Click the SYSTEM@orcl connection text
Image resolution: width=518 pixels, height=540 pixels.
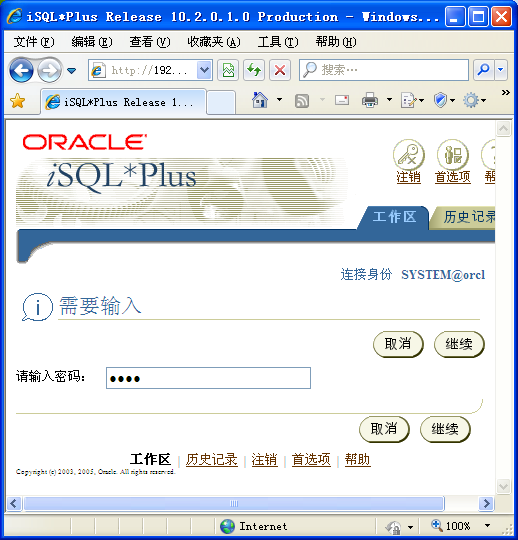tap(443, 274)
